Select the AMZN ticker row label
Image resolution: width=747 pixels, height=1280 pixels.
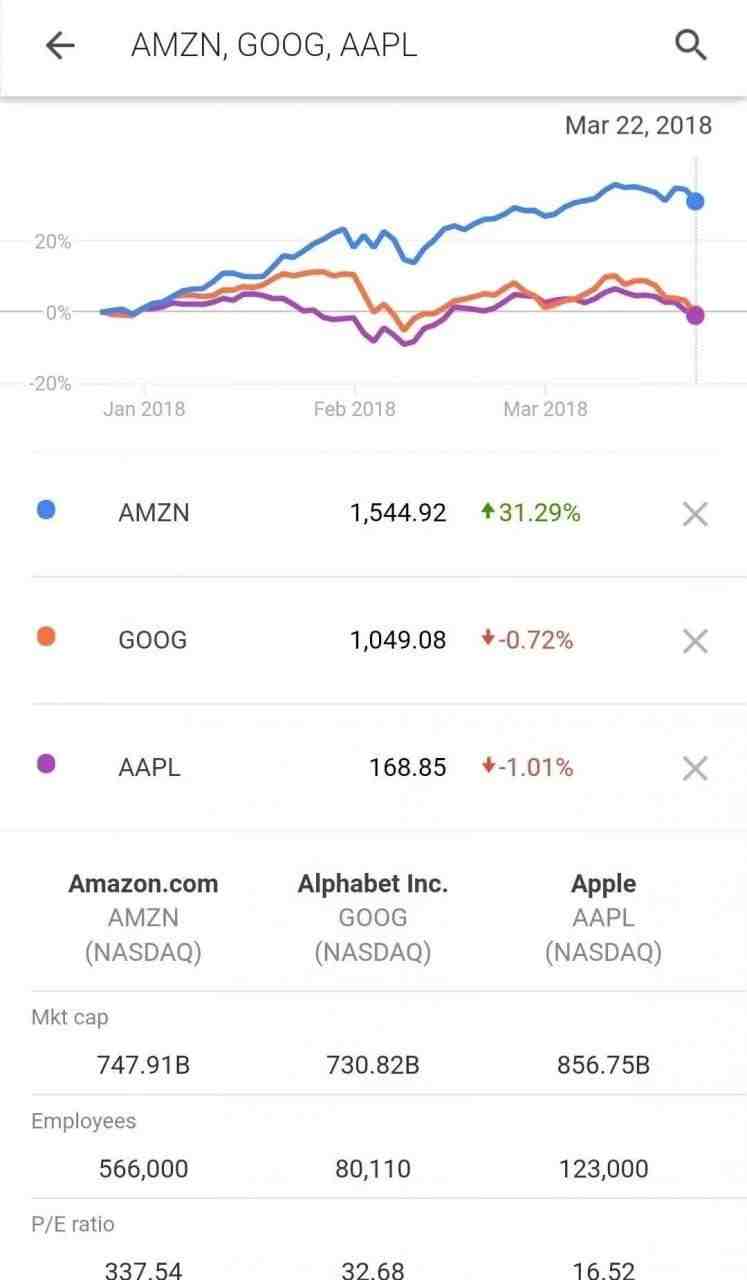click(x=154, y=513)
